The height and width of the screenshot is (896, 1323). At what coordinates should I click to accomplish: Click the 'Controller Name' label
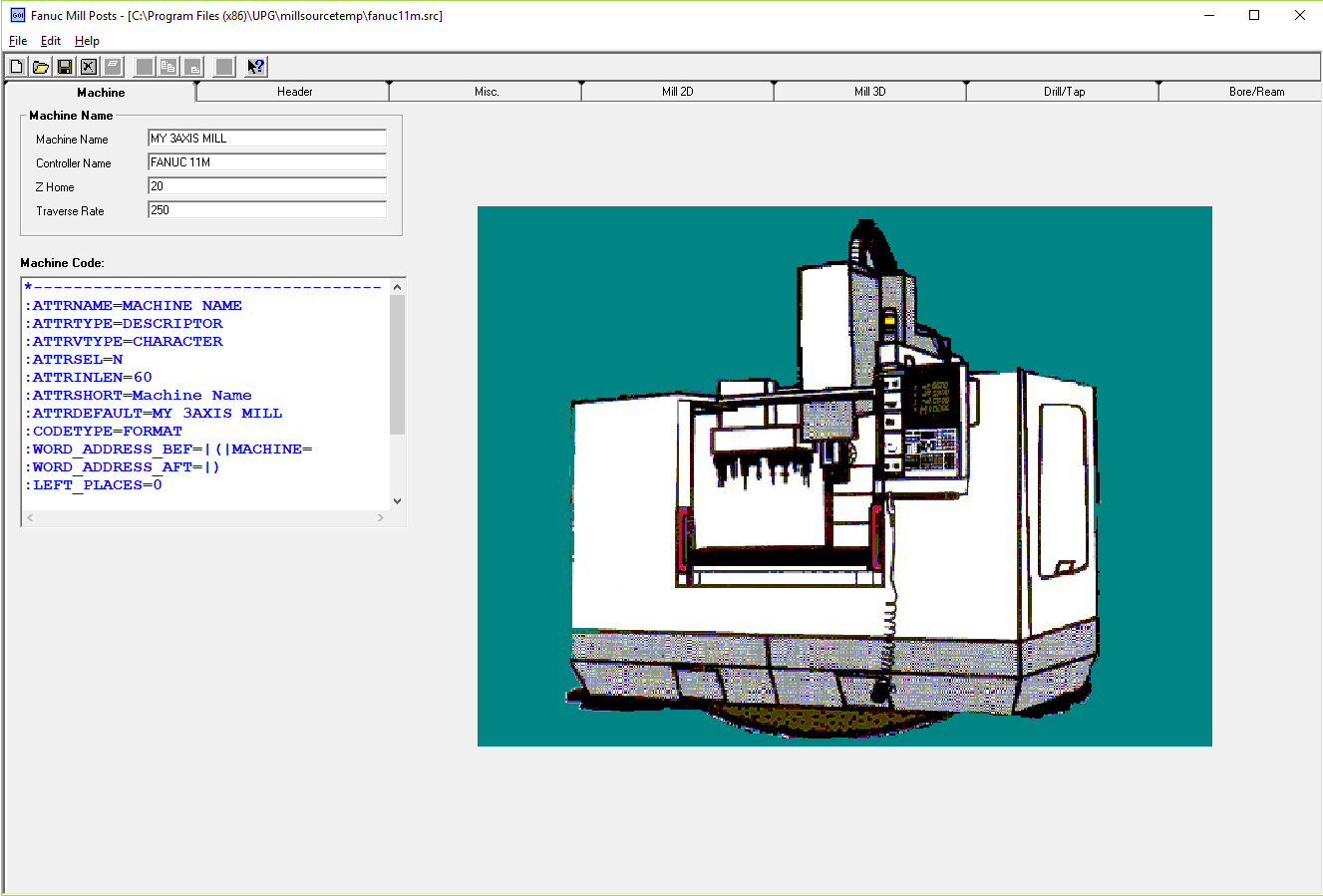[74, 163]
